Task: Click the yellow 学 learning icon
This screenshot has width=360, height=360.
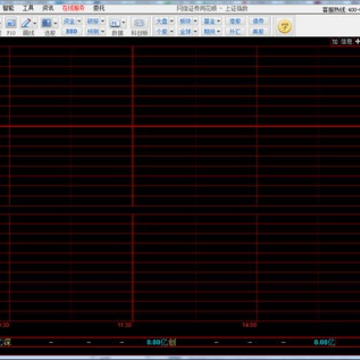Action: 284,26
